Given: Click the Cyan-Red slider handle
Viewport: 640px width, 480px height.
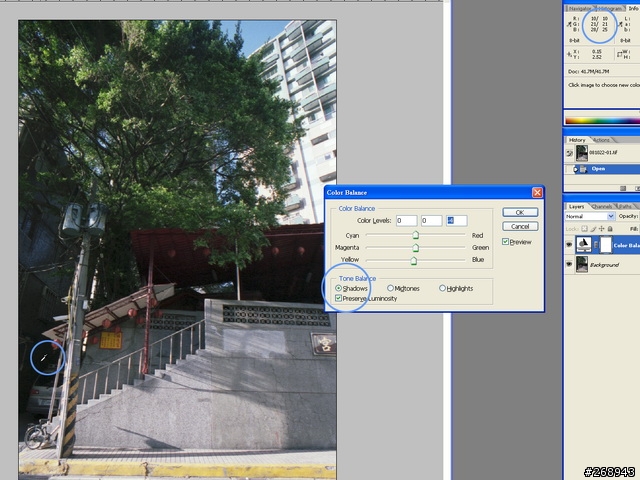Looking at the screenshot, I should pyautogui.click(x=416, y=235).
